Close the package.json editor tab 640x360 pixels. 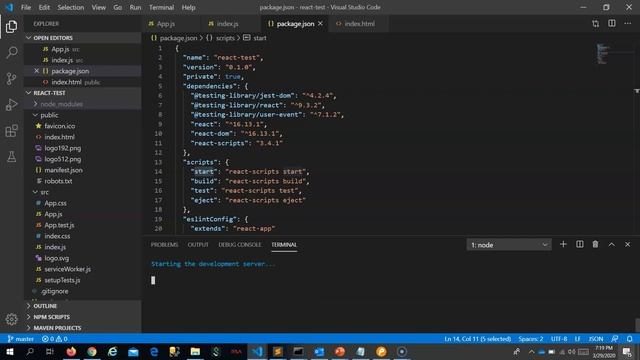(320, 24)
